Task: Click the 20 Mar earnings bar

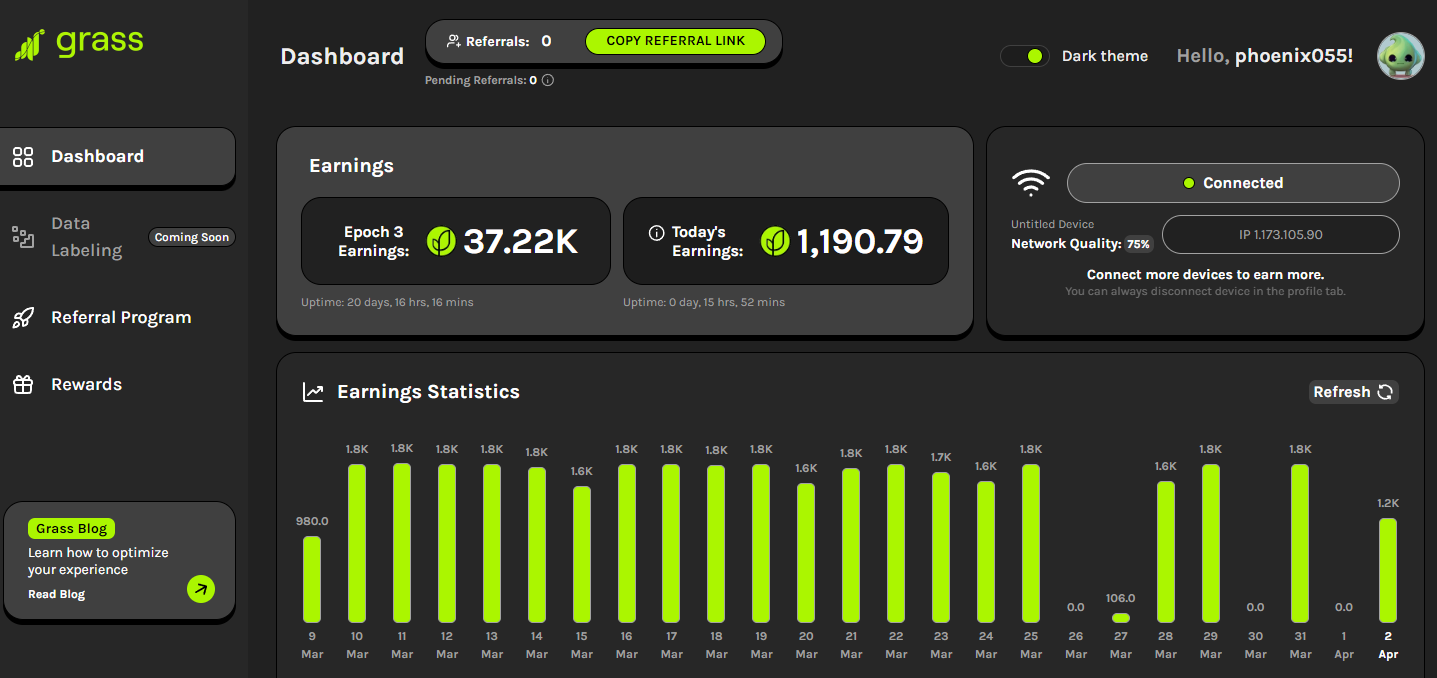Action: pos(806,553)
